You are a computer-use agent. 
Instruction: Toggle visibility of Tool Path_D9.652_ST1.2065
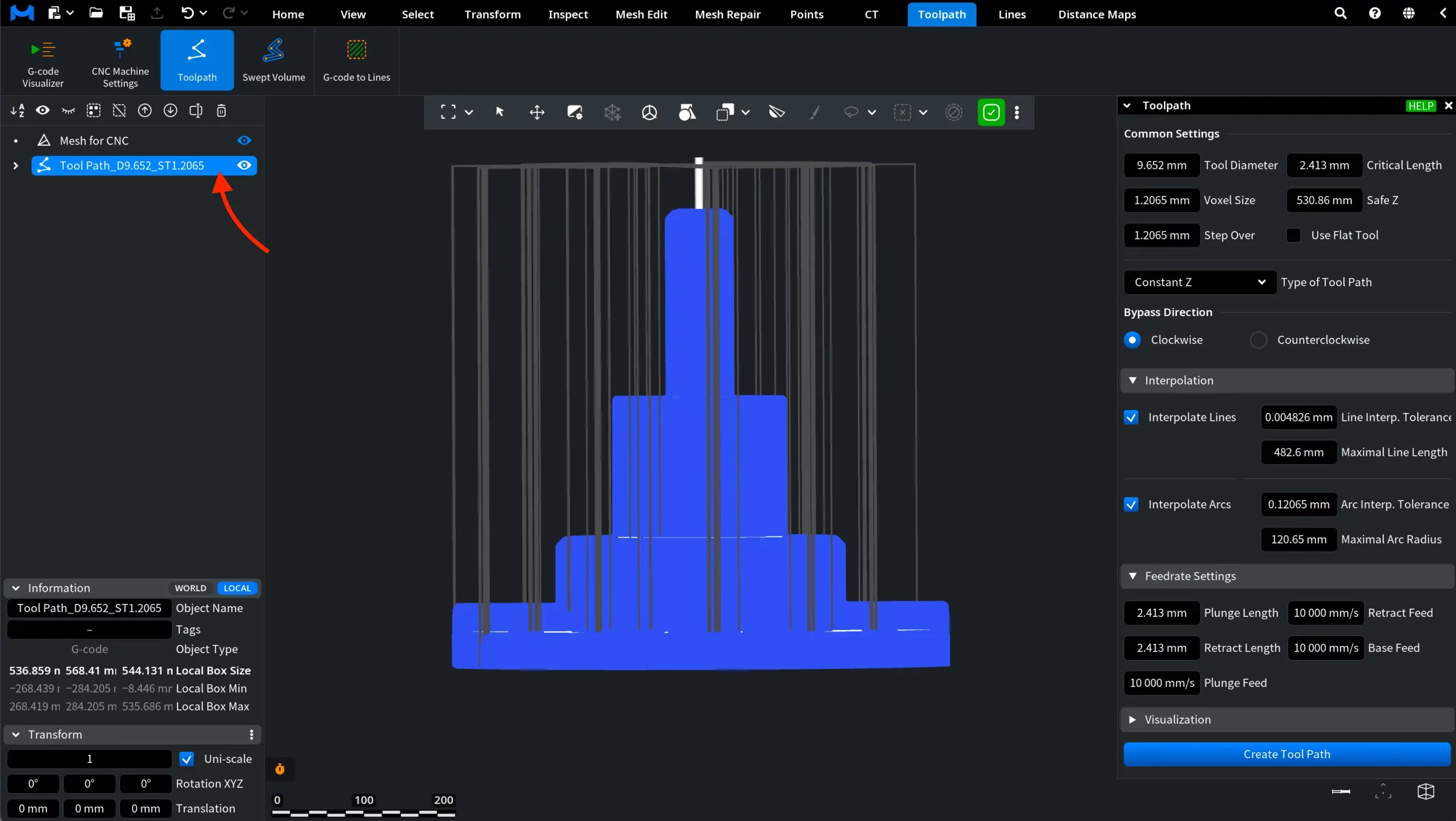[x=244, y=166]
